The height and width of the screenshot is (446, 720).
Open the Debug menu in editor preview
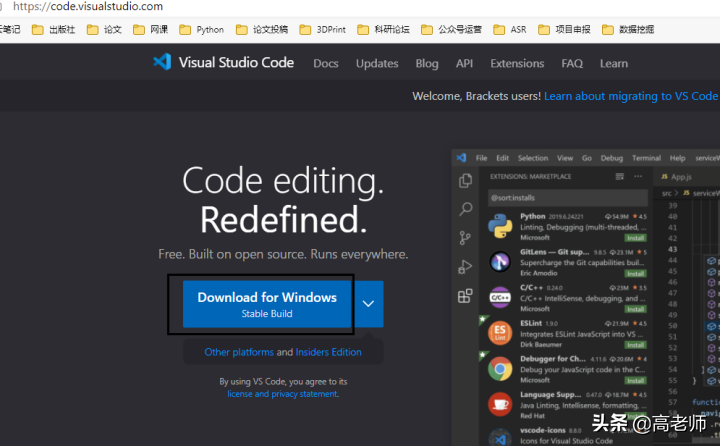[x=612, y=158]
